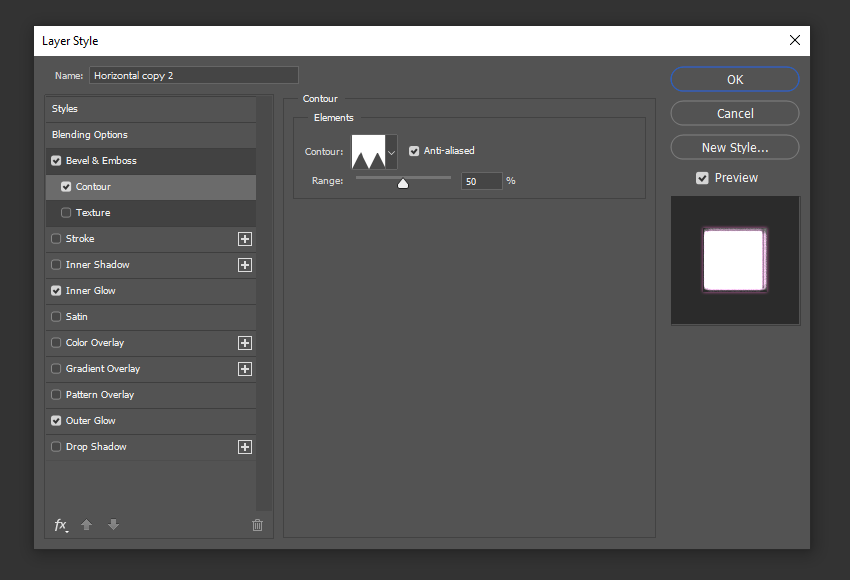
Task: Click the Range percentage input field
Action: (481, 181)
